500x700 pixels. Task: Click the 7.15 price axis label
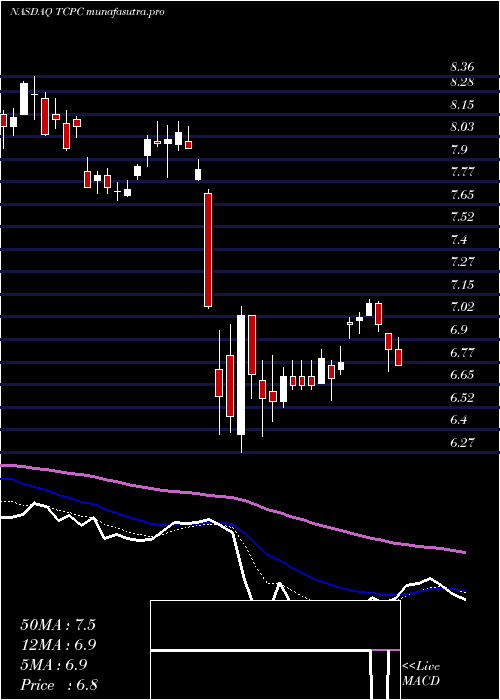click(x=462, y=284)
